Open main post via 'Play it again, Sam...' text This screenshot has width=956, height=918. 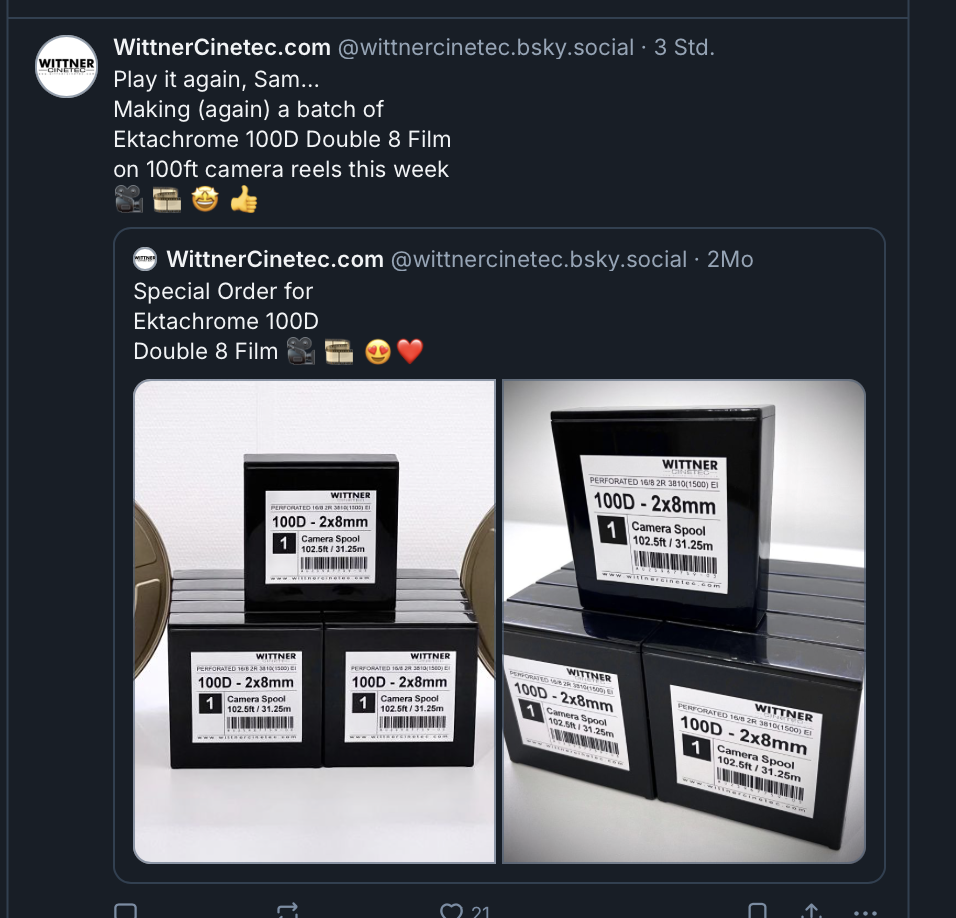pyautogui.click(x=216, y=79)
